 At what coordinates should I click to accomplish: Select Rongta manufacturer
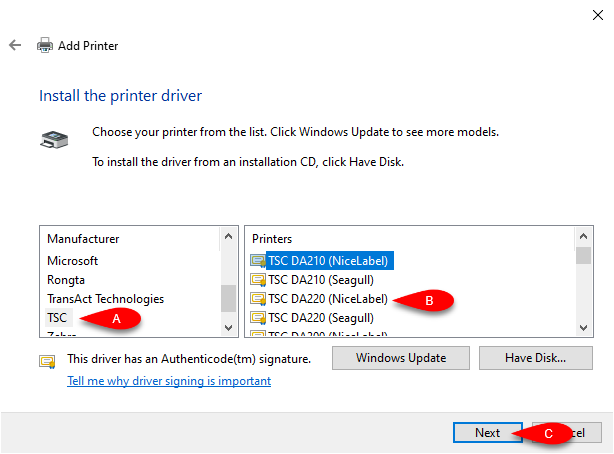(66, 280)
